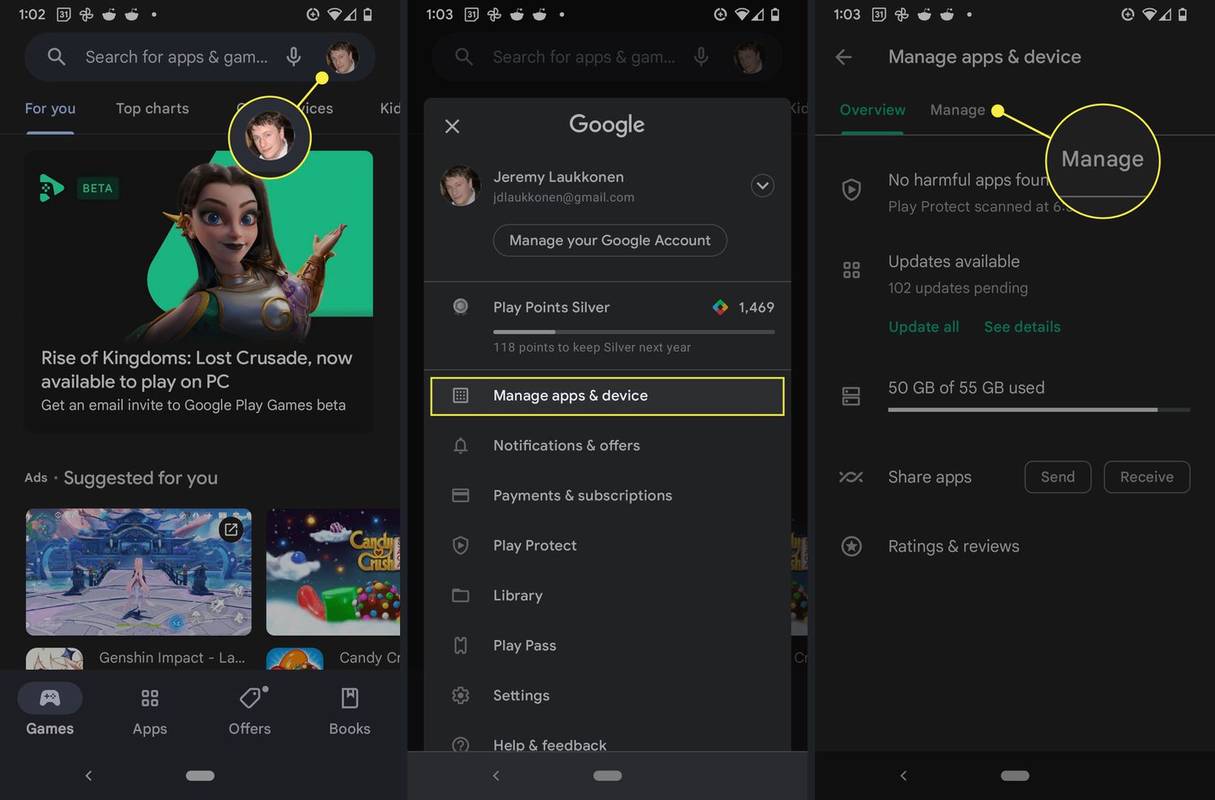Viewport: 1215px width, 800px height.
Task: Open the Candy Crush suggested game thumbnail
Action: point(333,572)
